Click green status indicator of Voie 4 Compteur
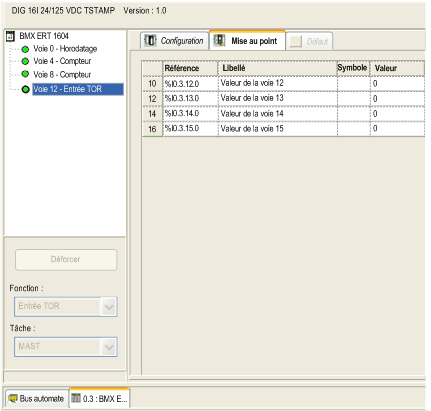The height and width of the screenshot is (411, 431). click(x=25, y=61)
